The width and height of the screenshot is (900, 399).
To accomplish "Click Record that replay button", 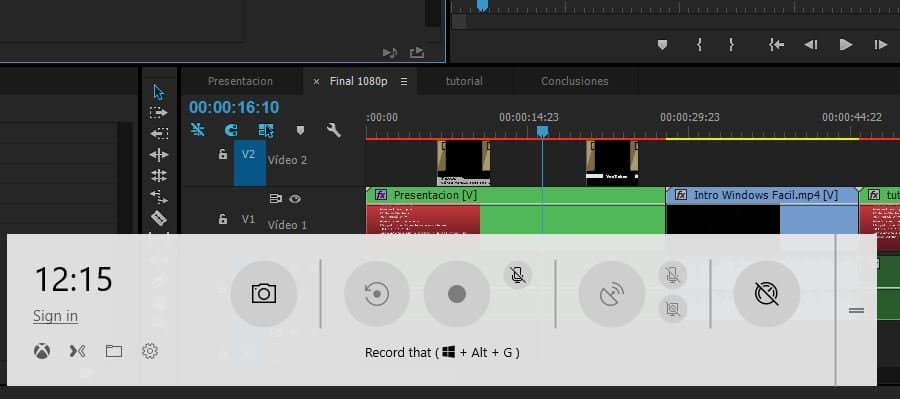I will coord(377,294).
